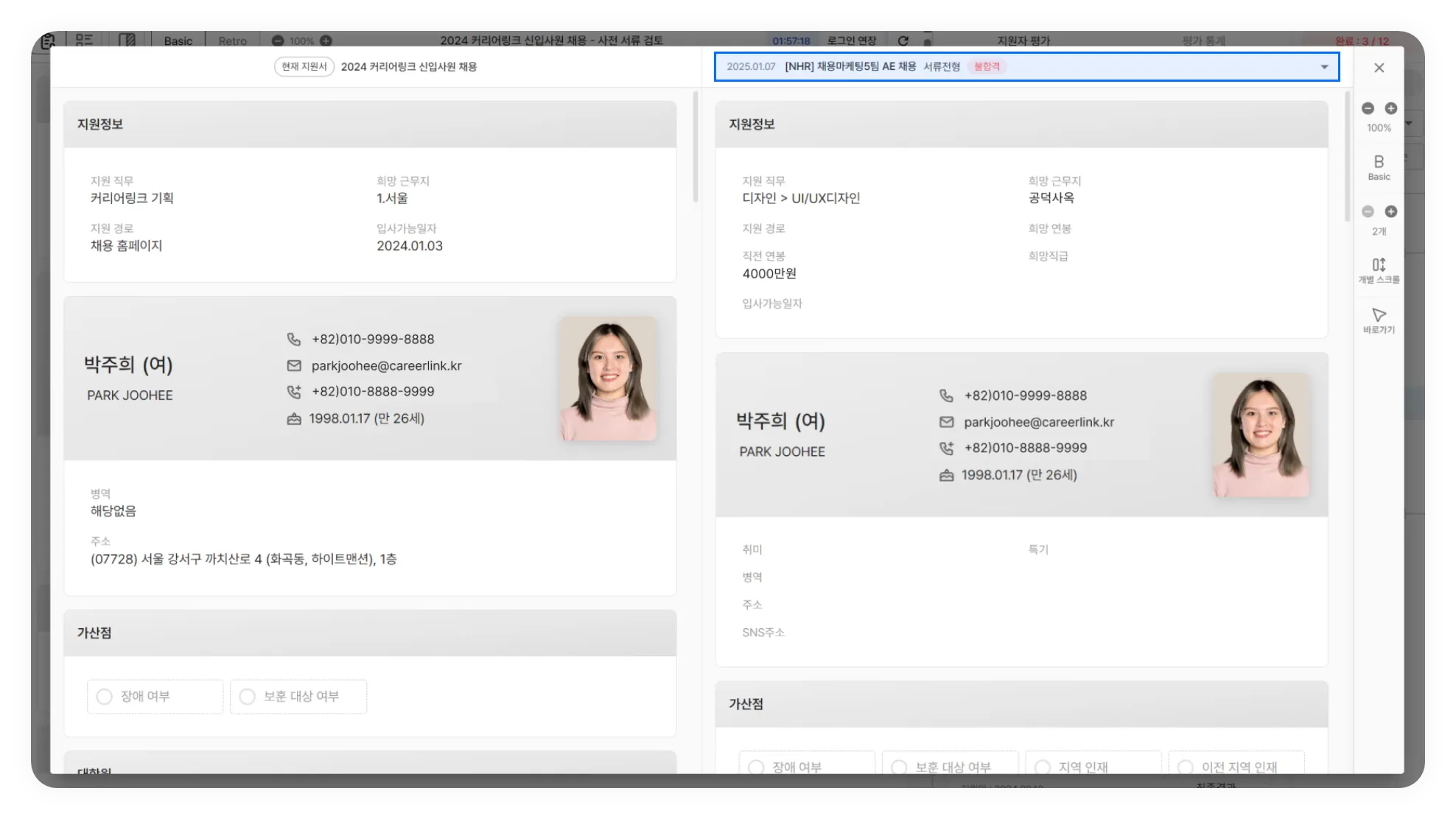Click phone icon in right applicant card
Image resolution: width=1456 pixels, height=819 pixels.
click(946, 396)
